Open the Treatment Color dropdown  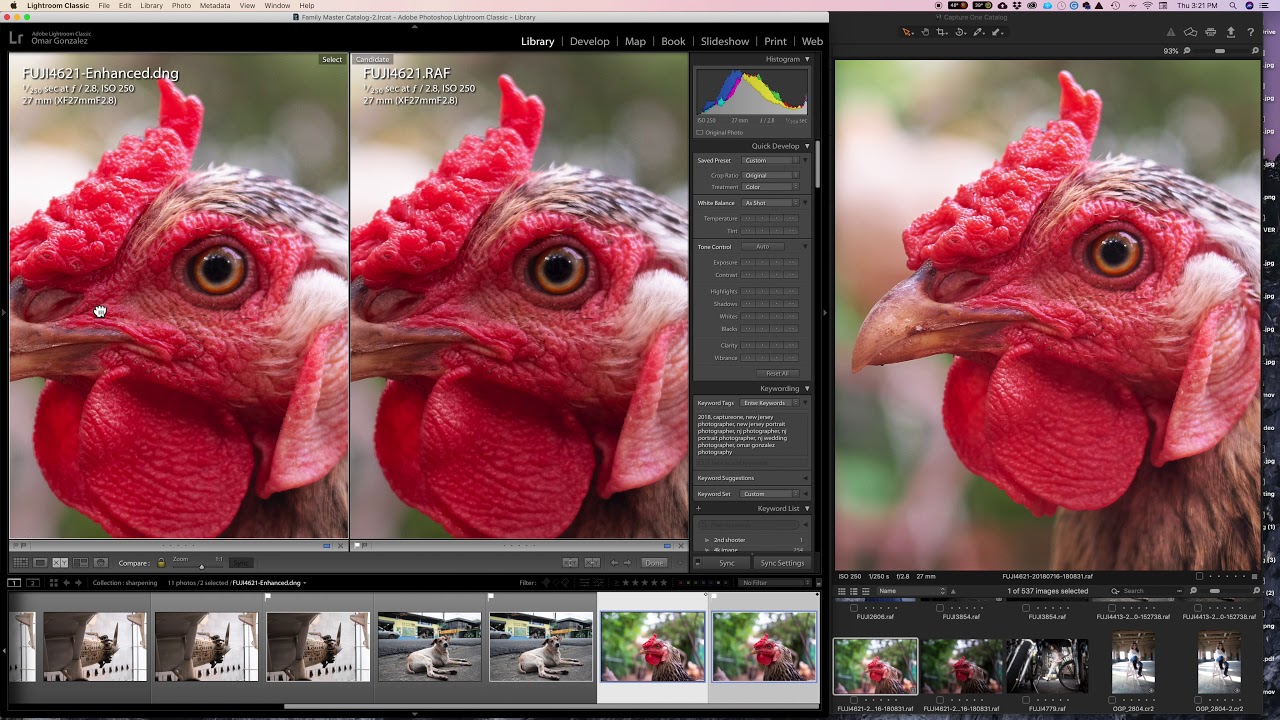click(770, 187)
